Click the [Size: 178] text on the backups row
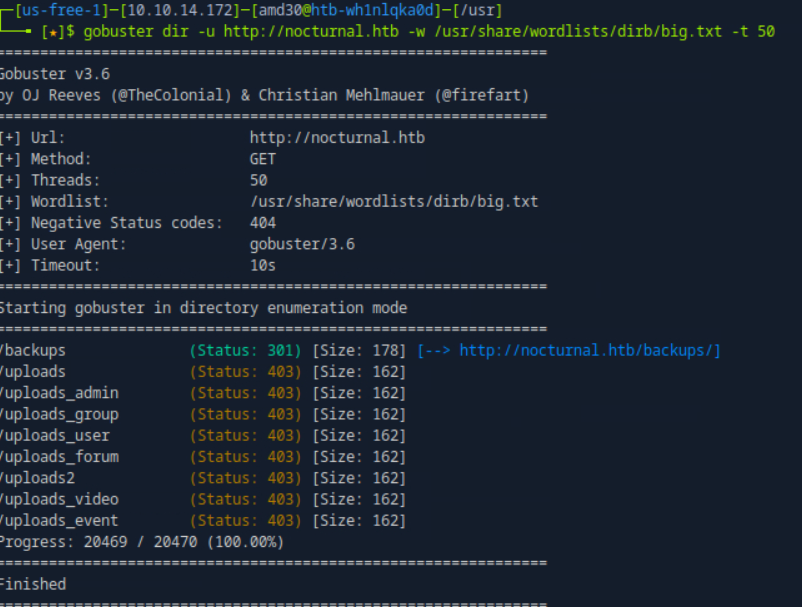 (359, 351)
